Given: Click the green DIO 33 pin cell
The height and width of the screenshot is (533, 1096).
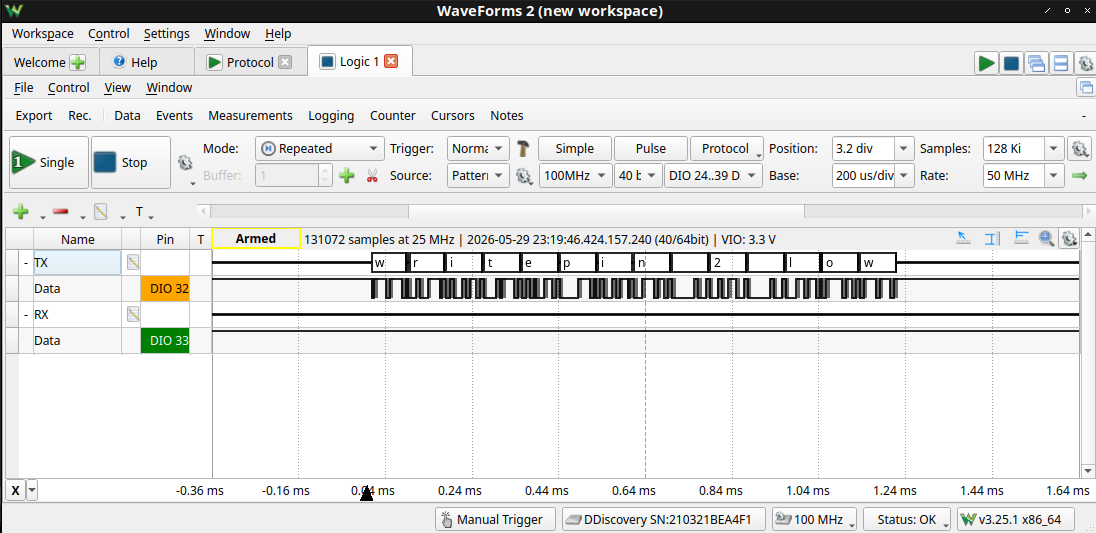Looking at the screenshot, I should (165, 341).
